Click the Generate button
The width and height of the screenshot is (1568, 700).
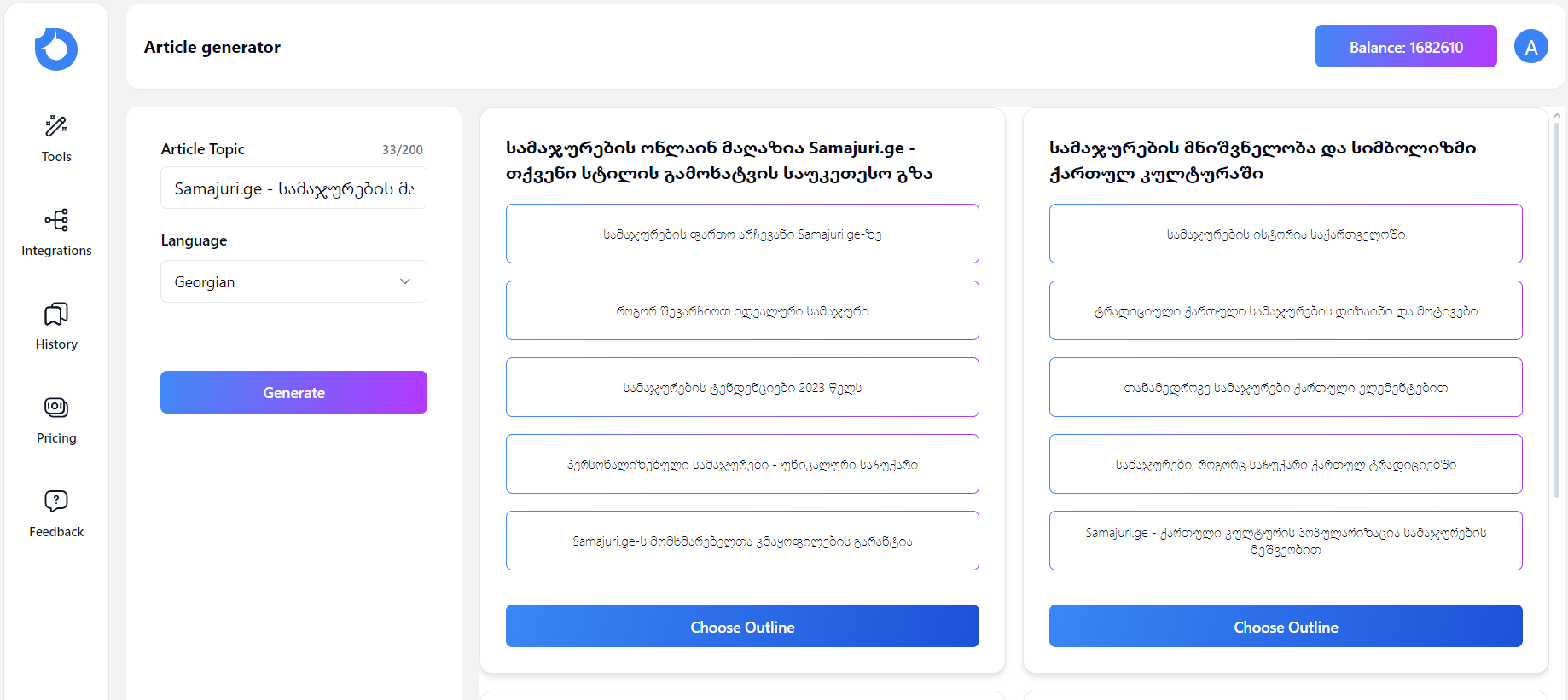293,392
